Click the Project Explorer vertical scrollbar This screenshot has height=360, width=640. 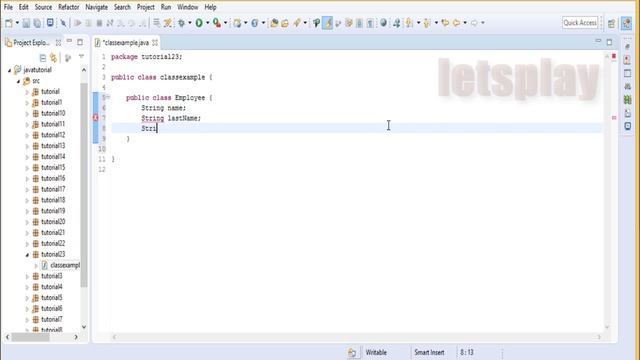pyautogui.click(x=84, y=185)
